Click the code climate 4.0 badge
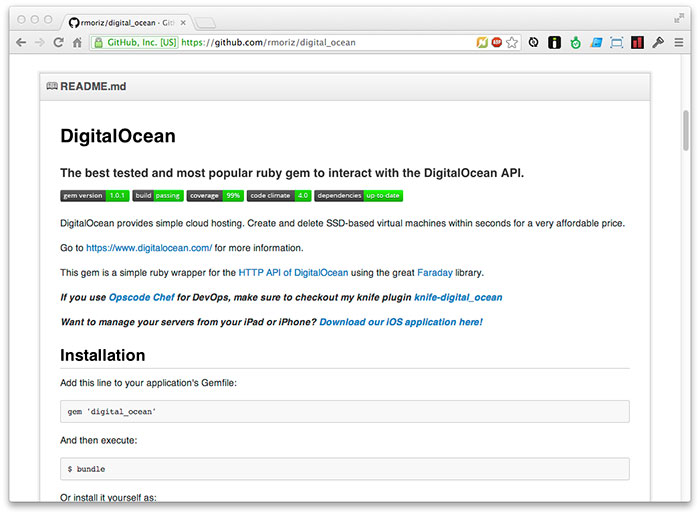Viewport: 700px width, 515px height. coord(279,195)
